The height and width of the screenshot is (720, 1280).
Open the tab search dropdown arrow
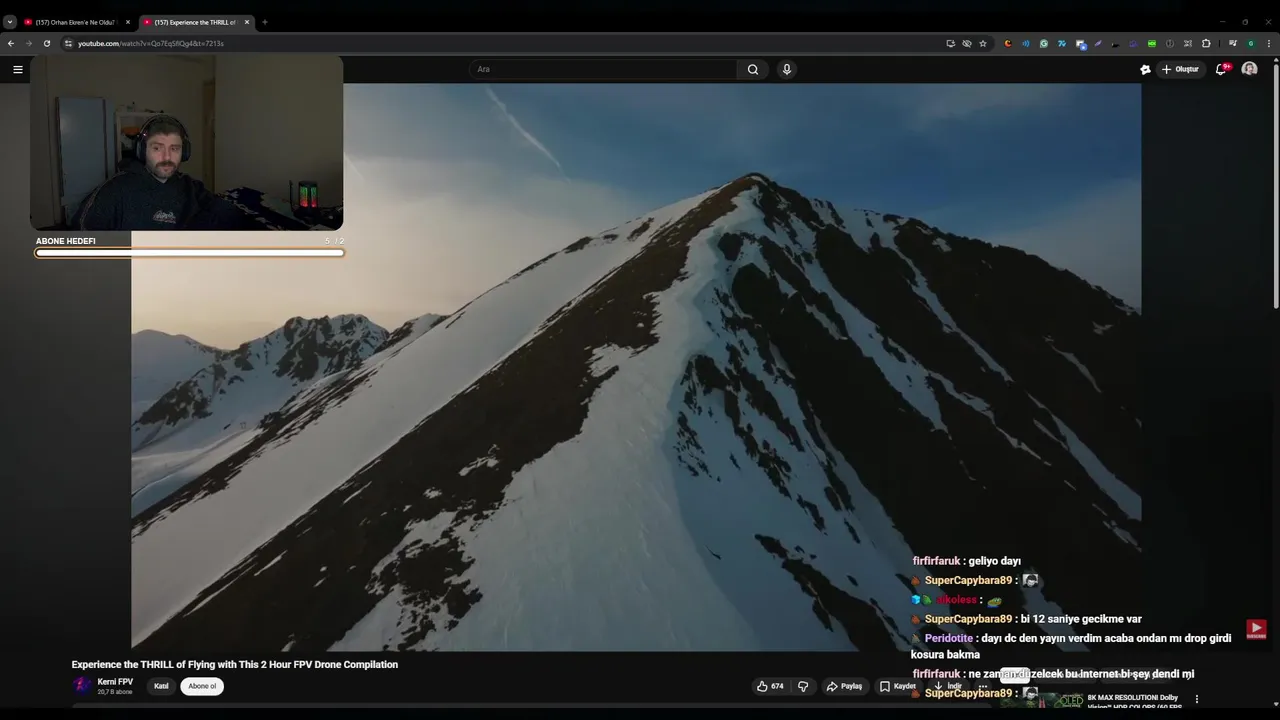(x=10, y=22)
